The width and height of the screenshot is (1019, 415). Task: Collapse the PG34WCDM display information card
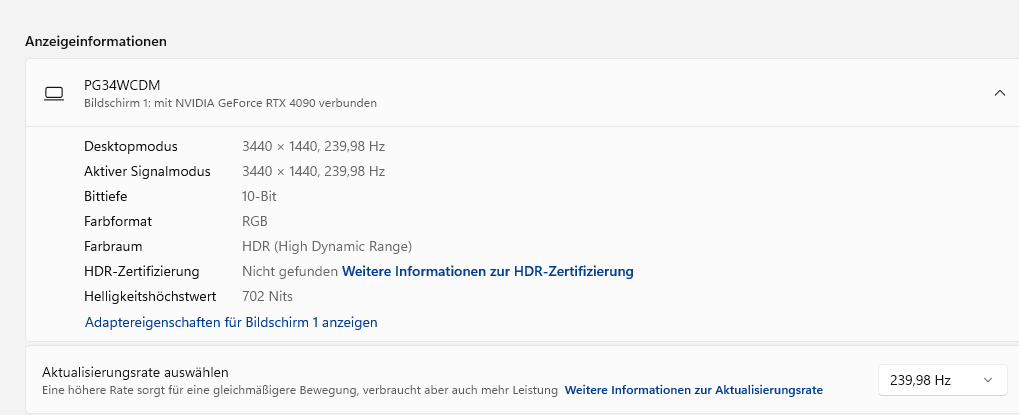tap(999, 93)
